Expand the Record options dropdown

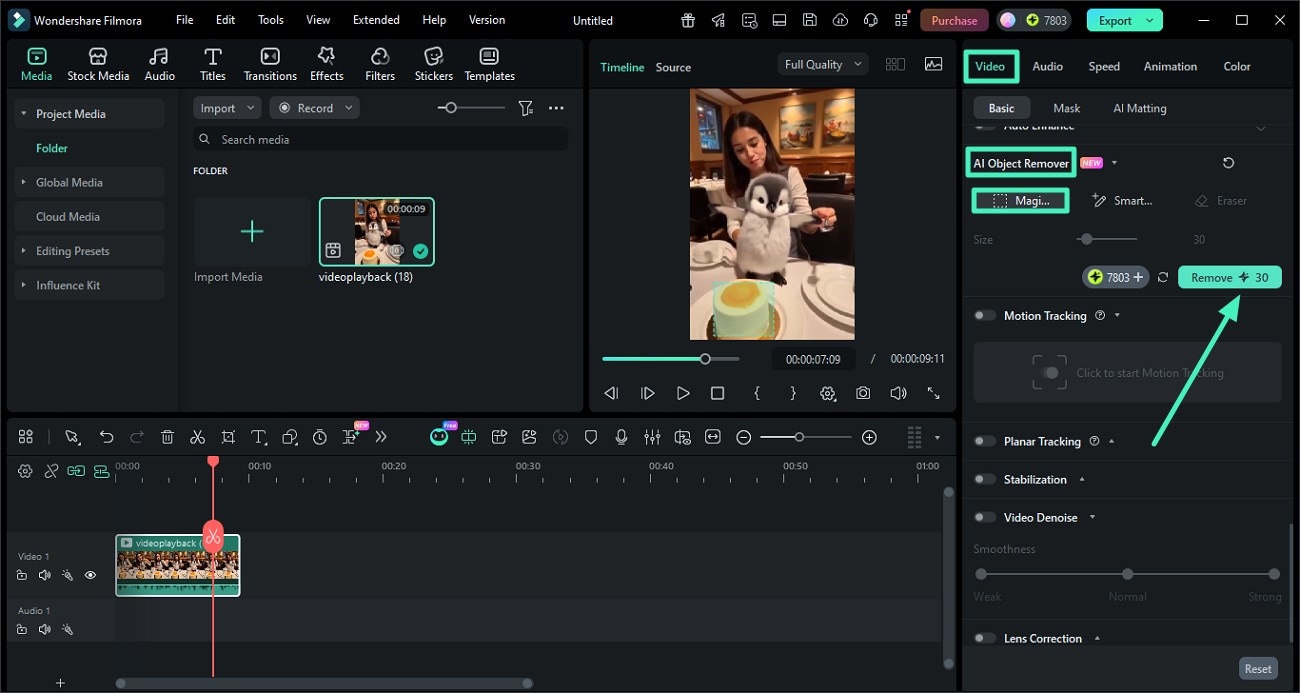tap(348, 107)
